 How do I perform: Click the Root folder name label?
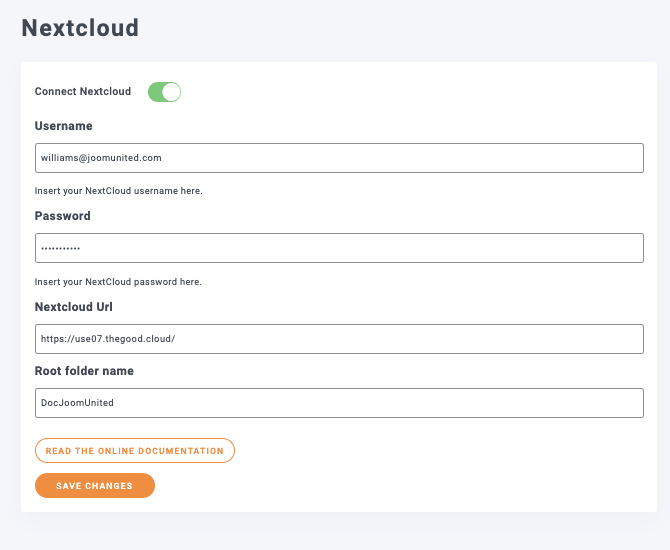pyautogui.click(x=84, y=371)
